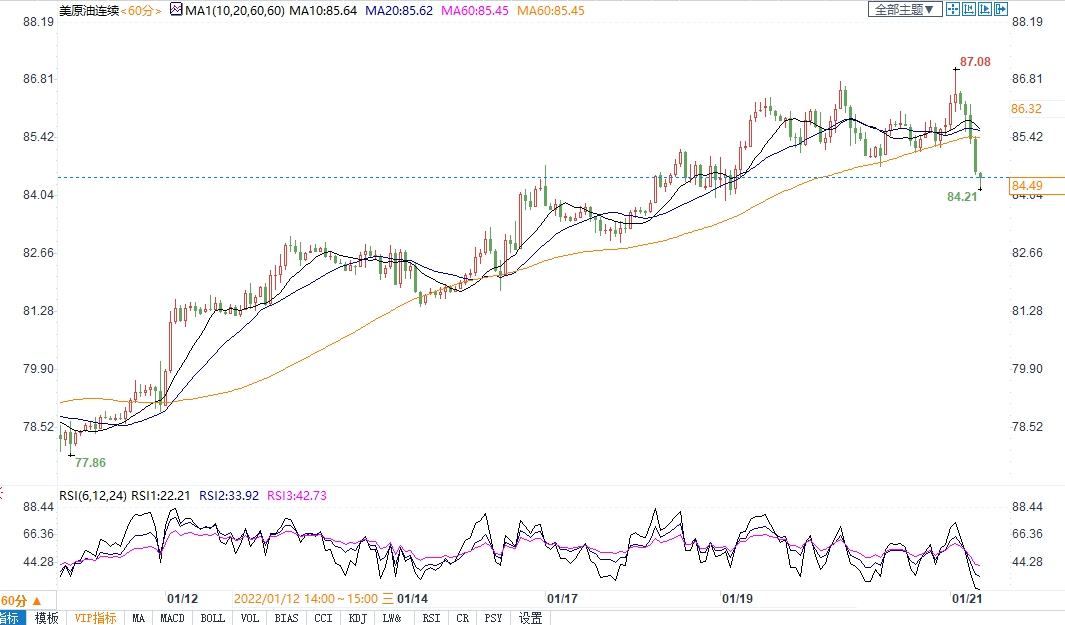Show the VOL indicator tab
This screenshot has height=625, width=1065.
click(x=250, y=618)
